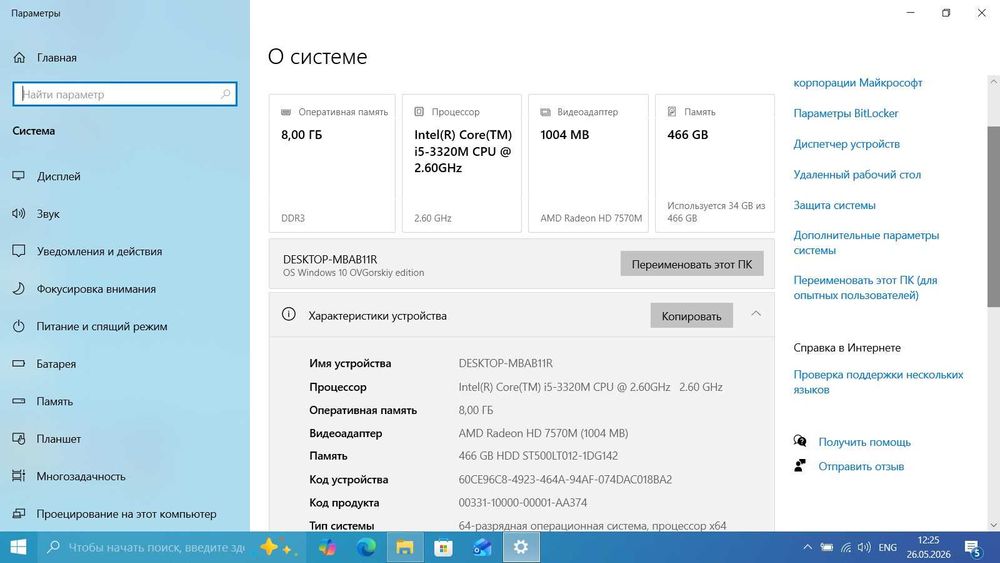1000x563 pixels.
Task: Click the Видеоадаптер card icon
Action: pos(545,112)
